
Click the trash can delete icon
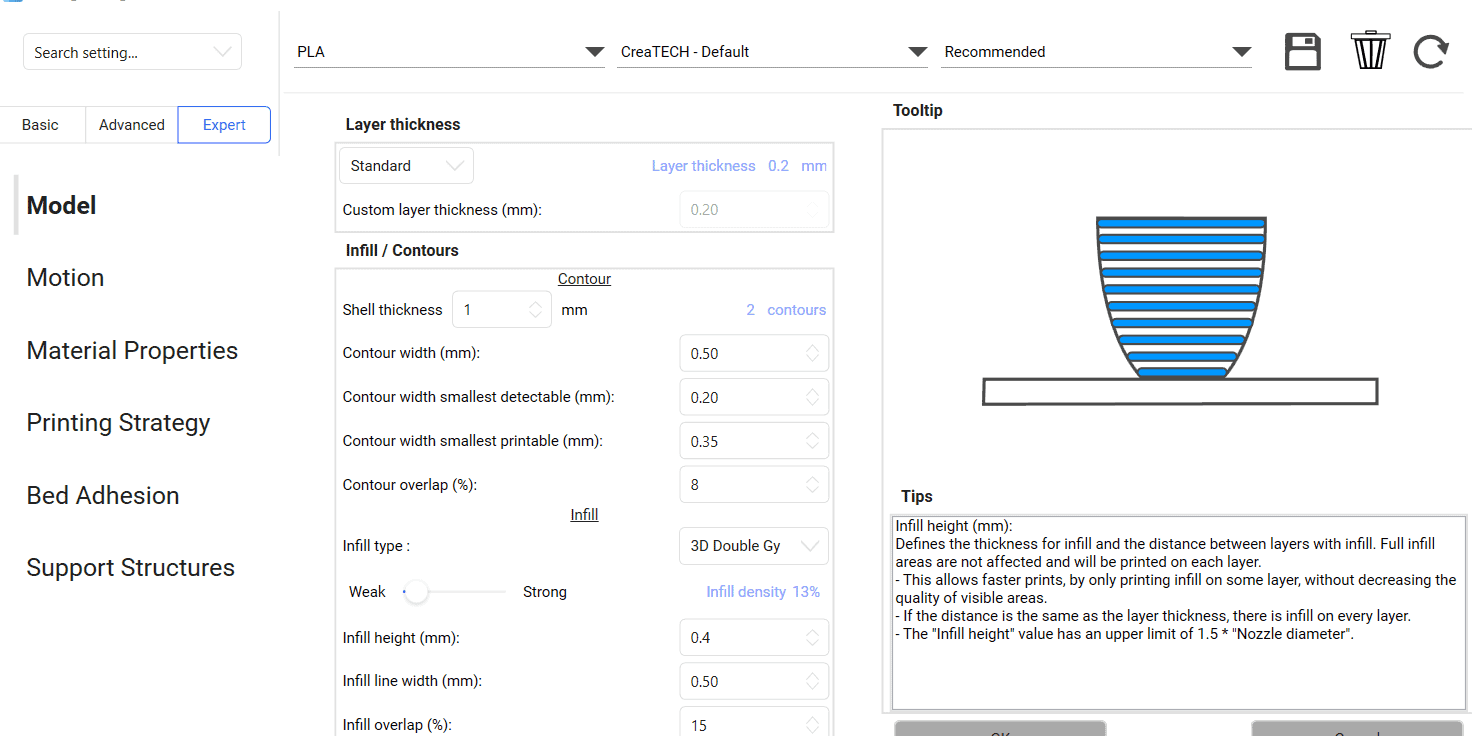(1369, 50)
